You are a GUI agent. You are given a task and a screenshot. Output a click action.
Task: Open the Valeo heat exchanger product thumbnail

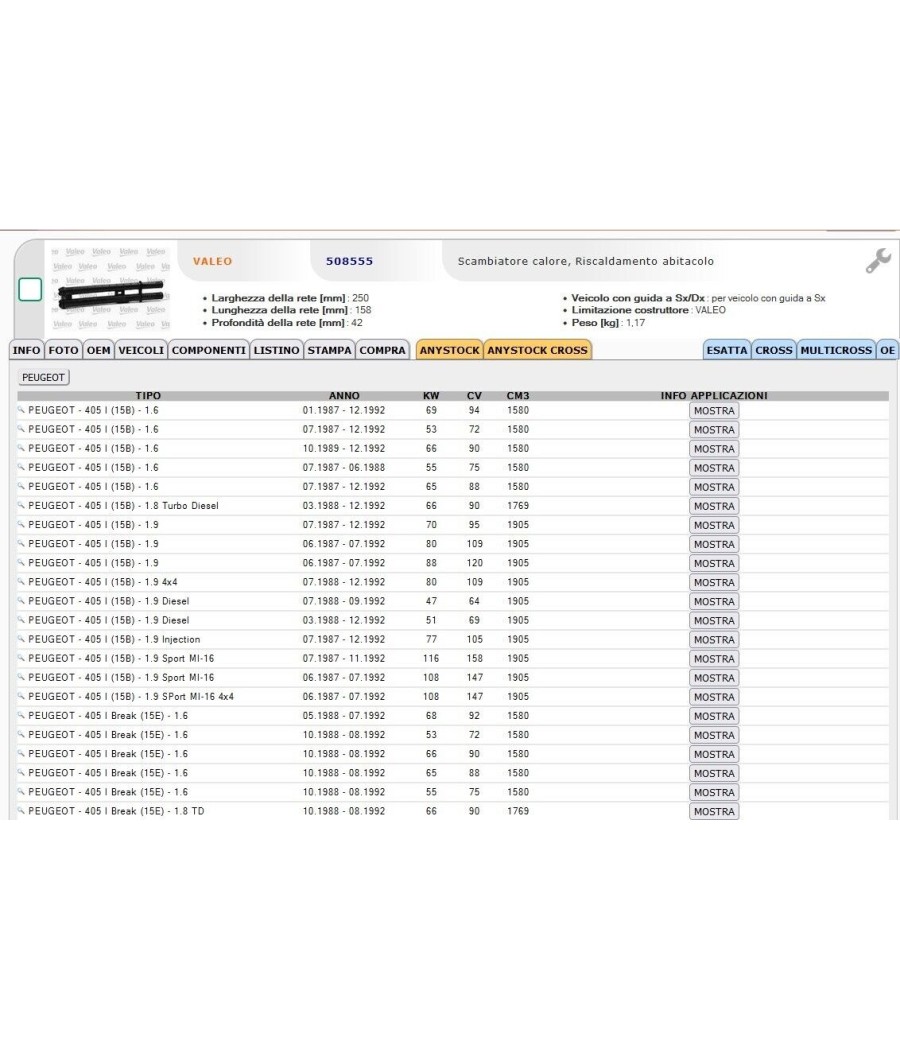click(111, 289)
